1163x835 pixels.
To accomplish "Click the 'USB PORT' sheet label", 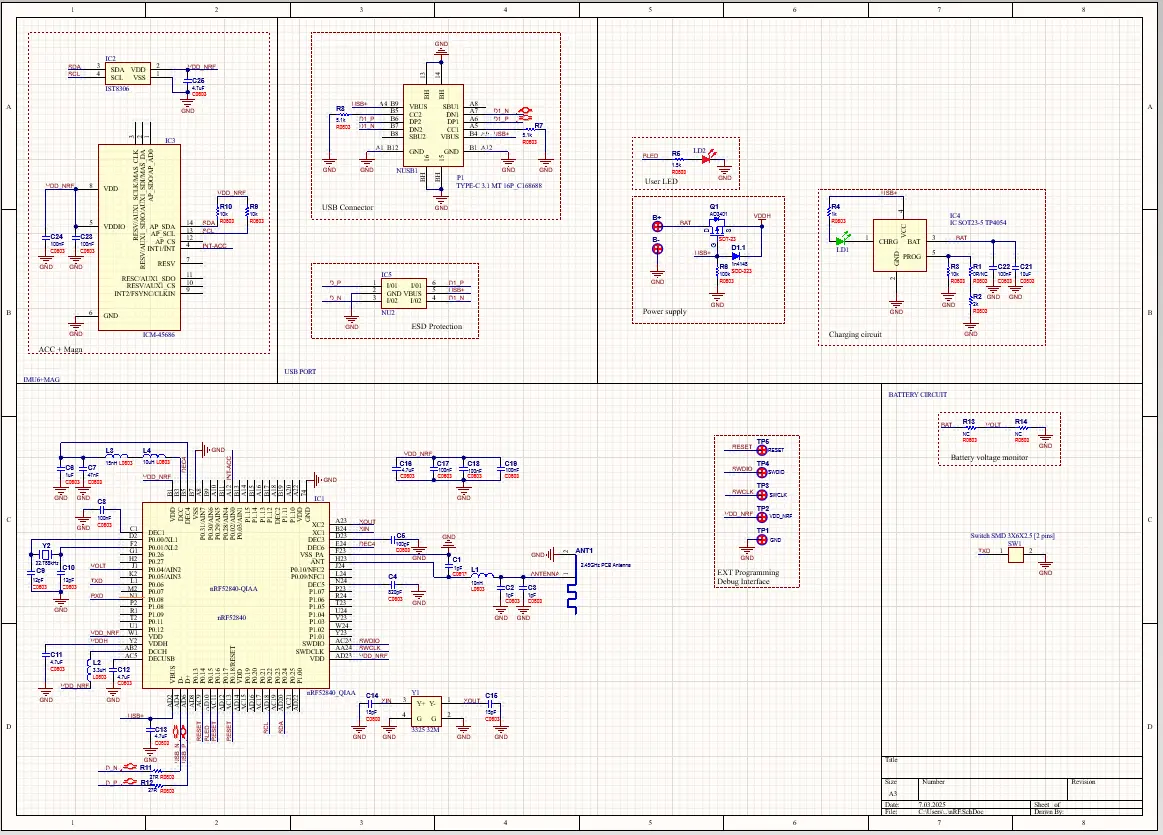I will (x=300, y=372).
